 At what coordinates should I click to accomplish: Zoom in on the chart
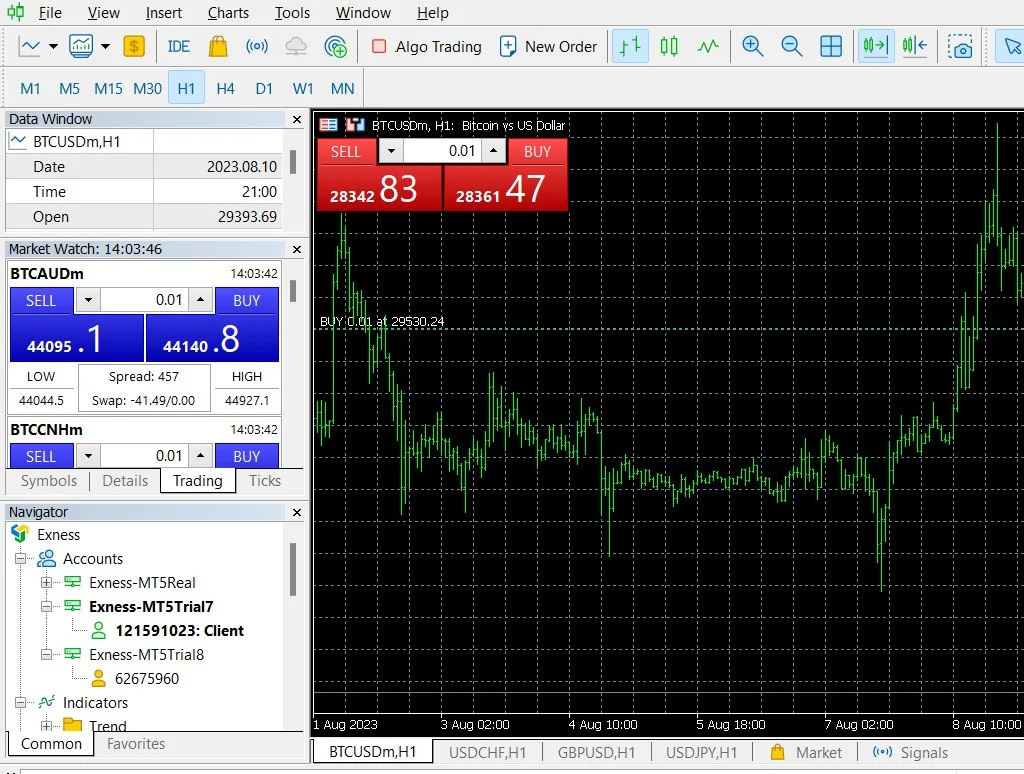click(x=752, y=46)
